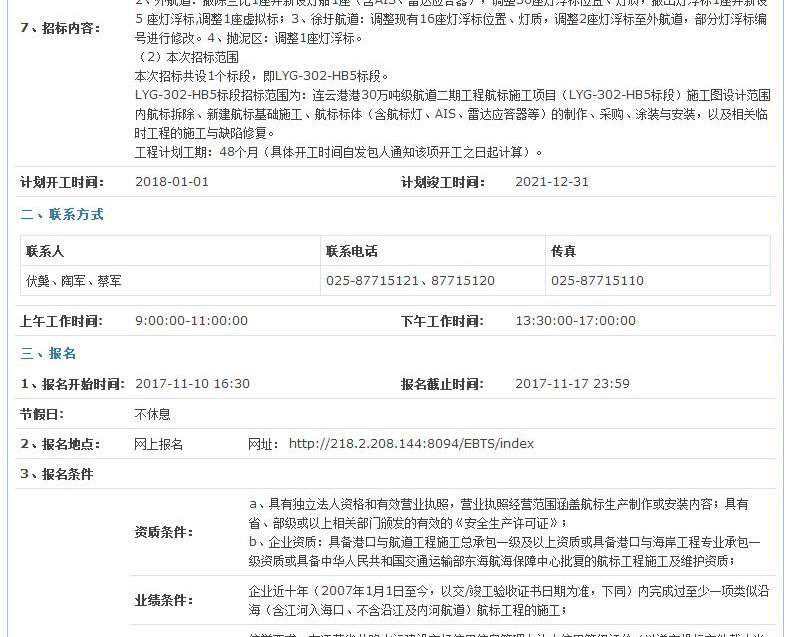
Task: Click the 三、报名 section heading
Action: pyautogui.click(x=49, y=354)
